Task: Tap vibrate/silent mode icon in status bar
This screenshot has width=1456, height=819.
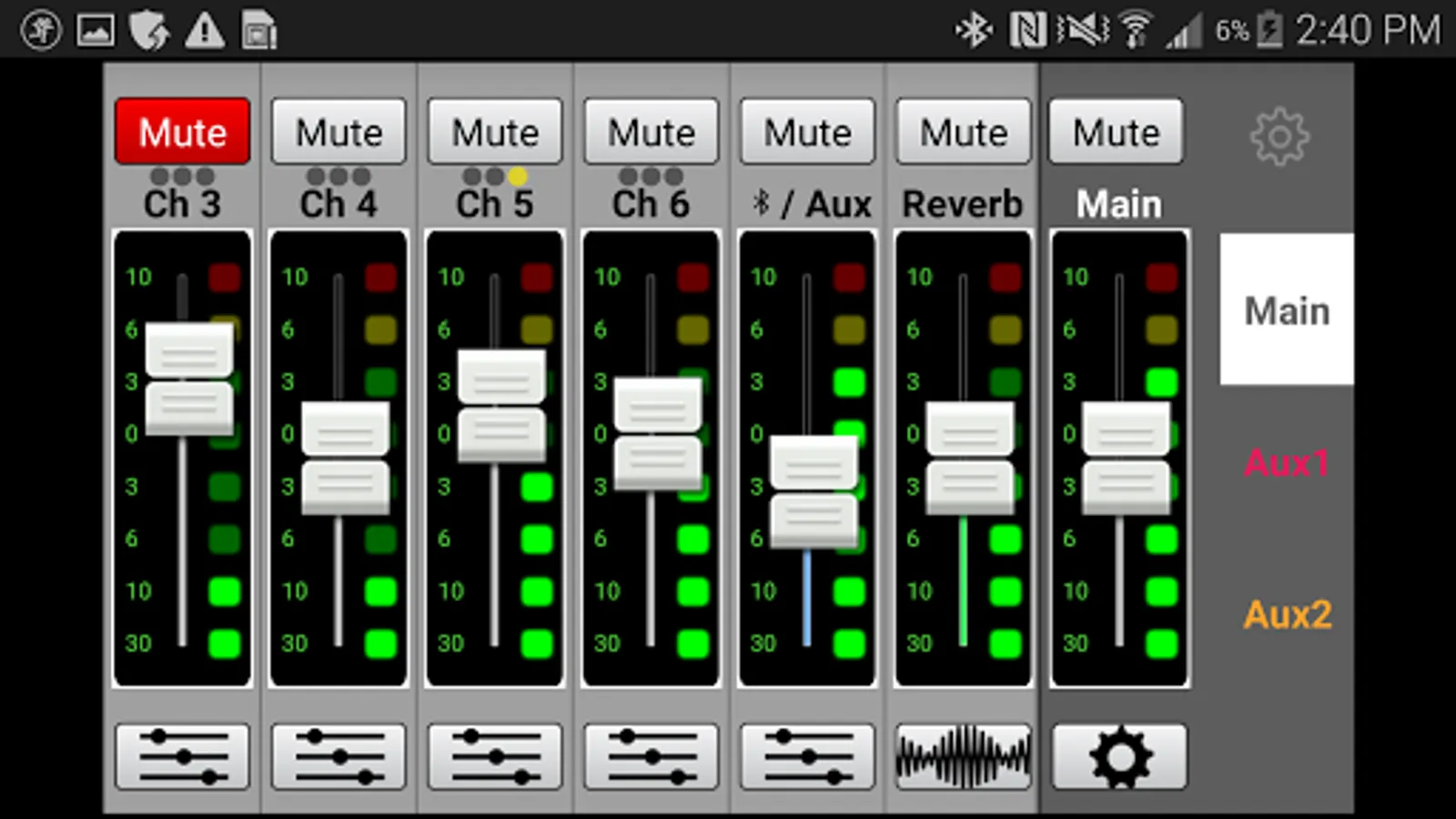Action: tap(1082, 30)
